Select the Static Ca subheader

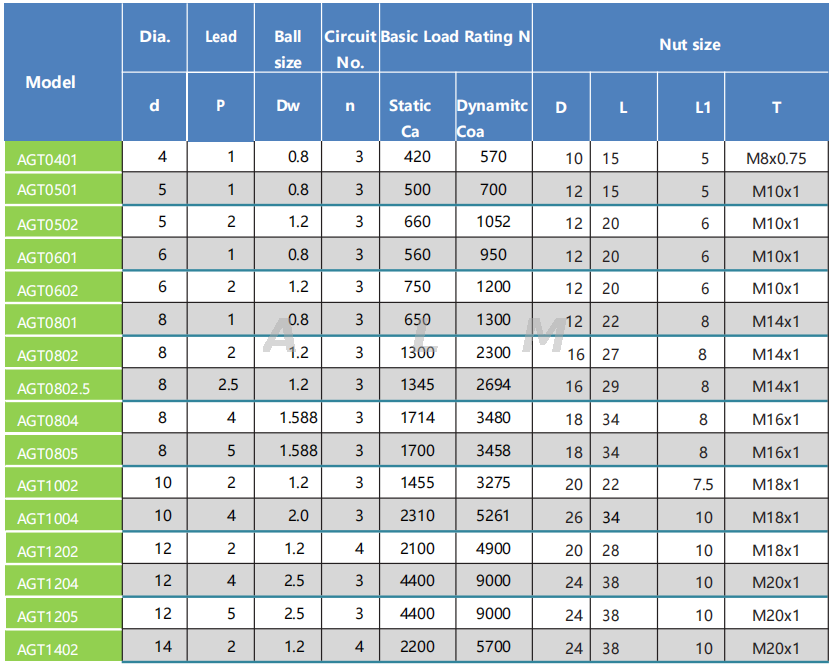pyautogui.click(x=410, y=118)
